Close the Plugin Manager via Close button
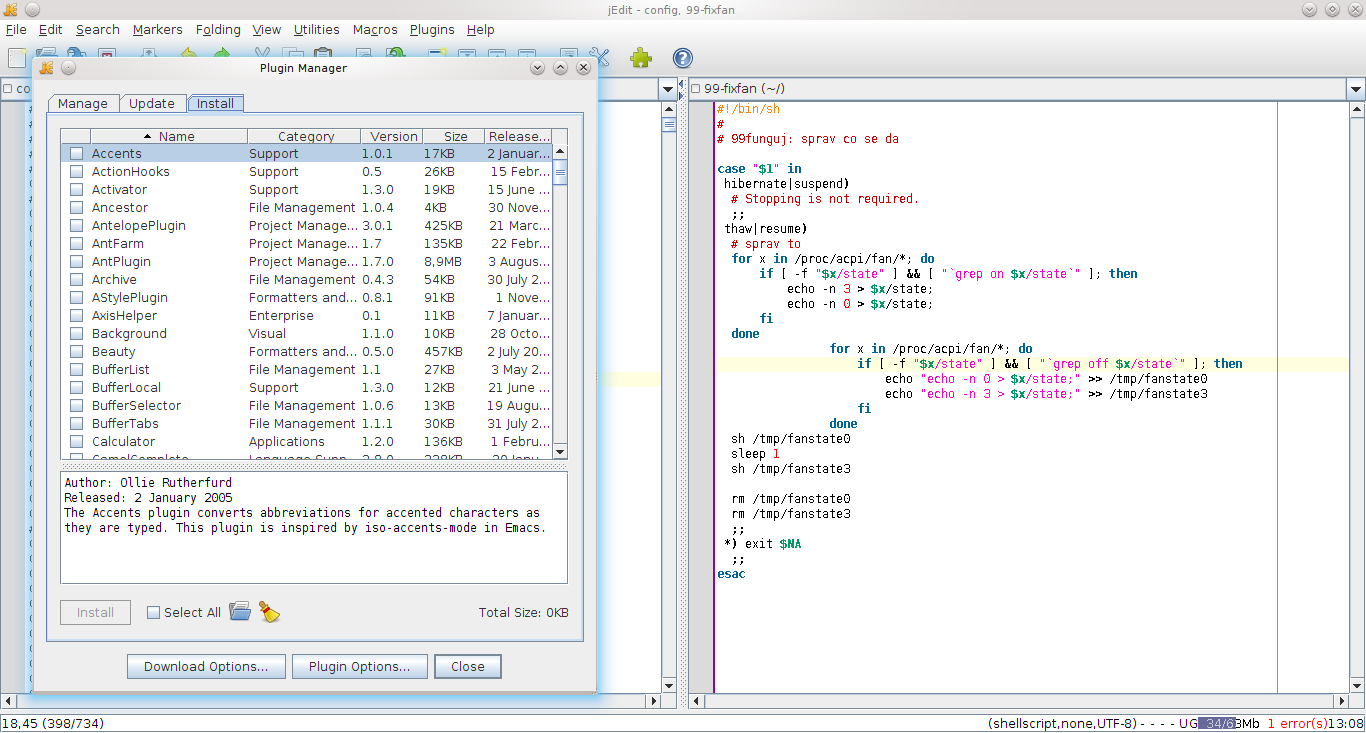1366x733 pixels. coord(468,666)
